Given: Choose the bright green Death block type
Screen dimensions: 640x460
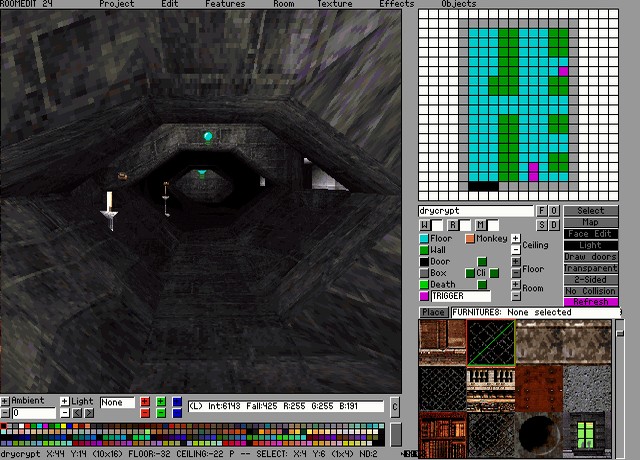Looking at the screenshot, I should [424, 285].
